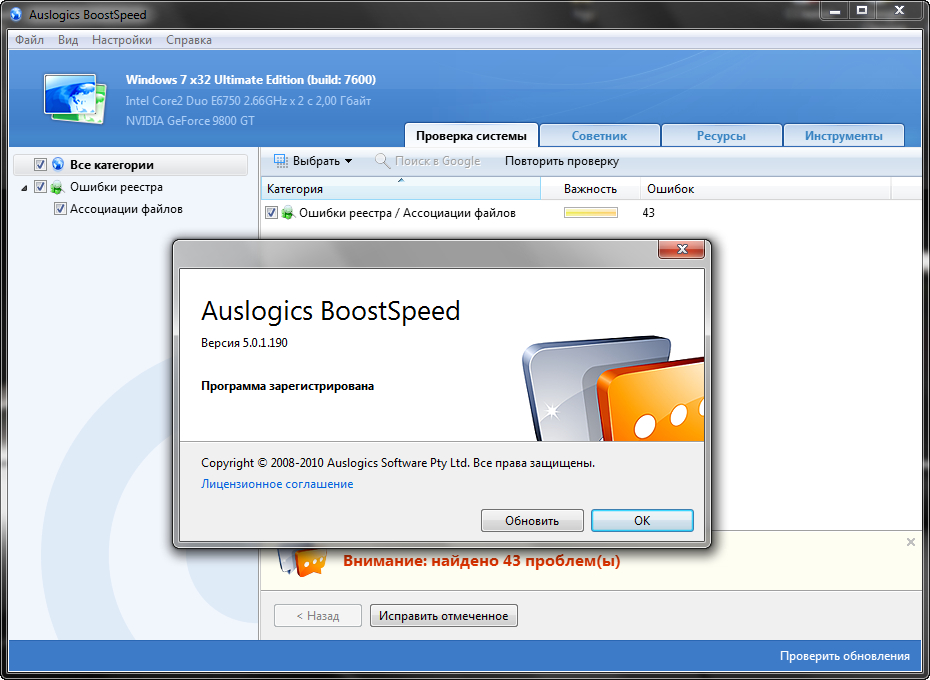Open the Лицензионное соглашение link
This screenshot has height=680, width=930.
pyautogui.click(x=277, y=484)
